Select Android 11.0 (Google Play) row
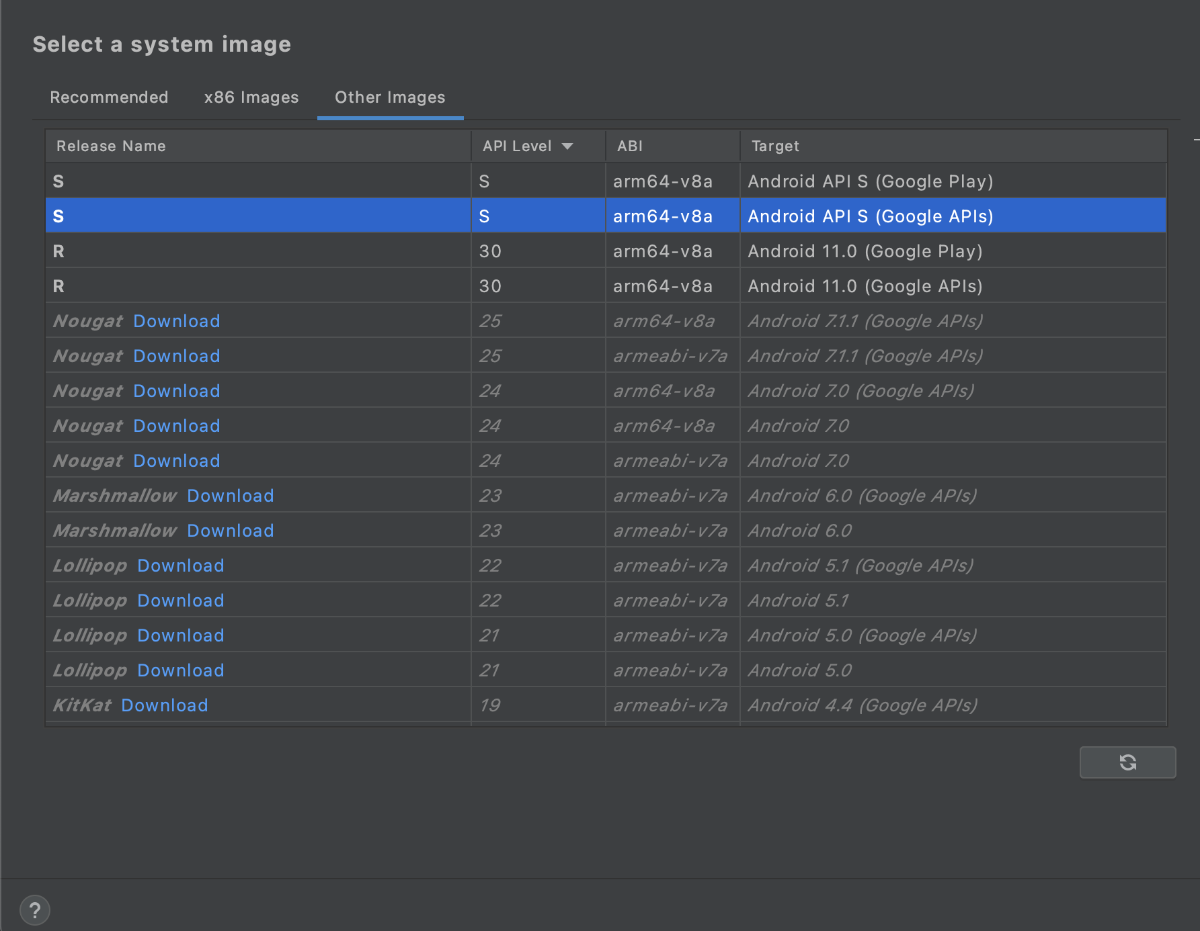Screen dimensions: 1200x931 click(x=606, y=251)
